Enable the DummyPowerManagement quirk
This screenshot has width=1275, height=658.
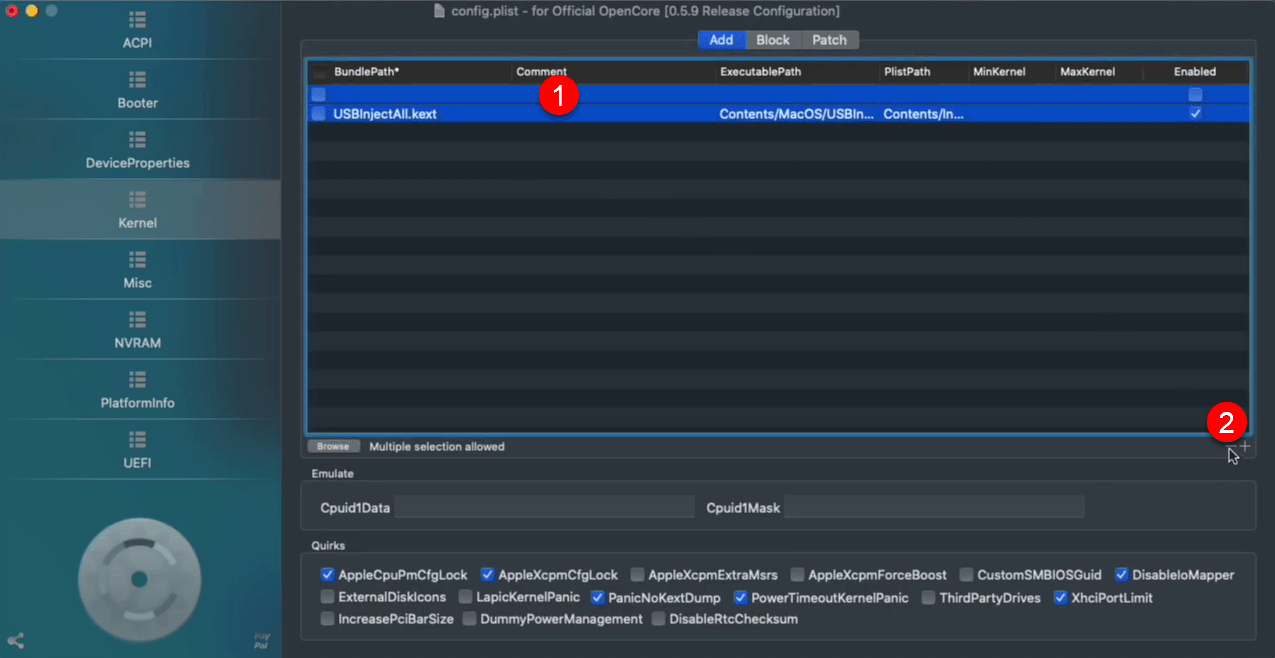(470, 619)
